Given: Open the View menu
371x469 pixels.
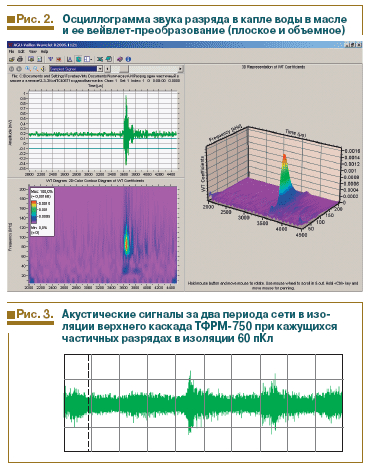Looking at the screenshot, I should pyautogui.click(x=33, y=52).
